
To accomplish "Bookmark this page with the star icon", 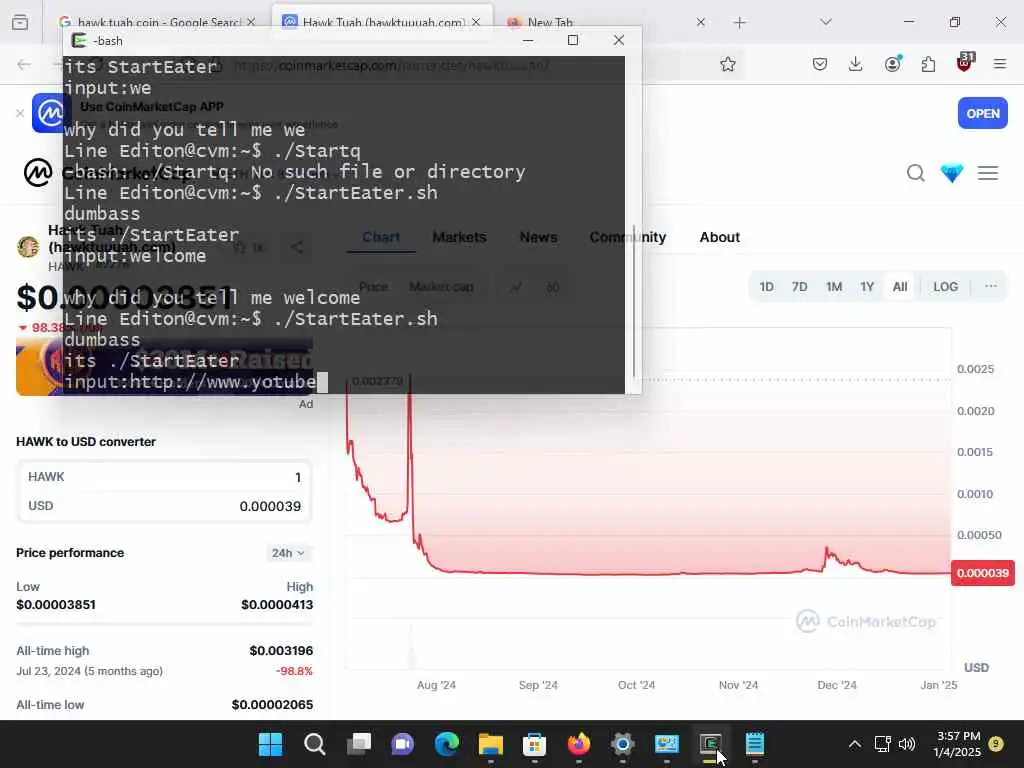I will pos(728,64).
